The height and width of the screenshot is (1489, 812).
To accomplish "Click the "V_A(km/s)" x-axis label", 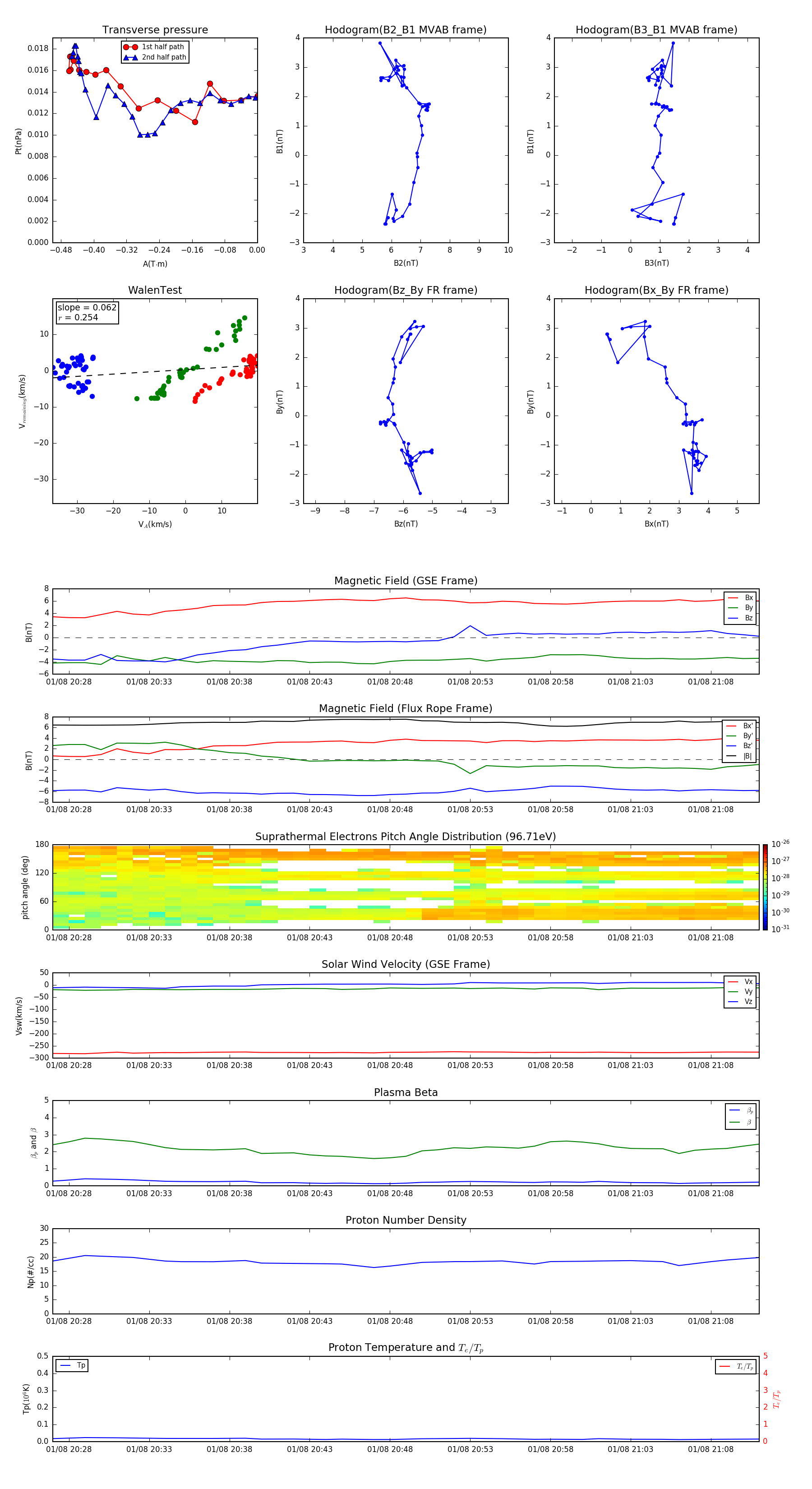I will 155,524.
